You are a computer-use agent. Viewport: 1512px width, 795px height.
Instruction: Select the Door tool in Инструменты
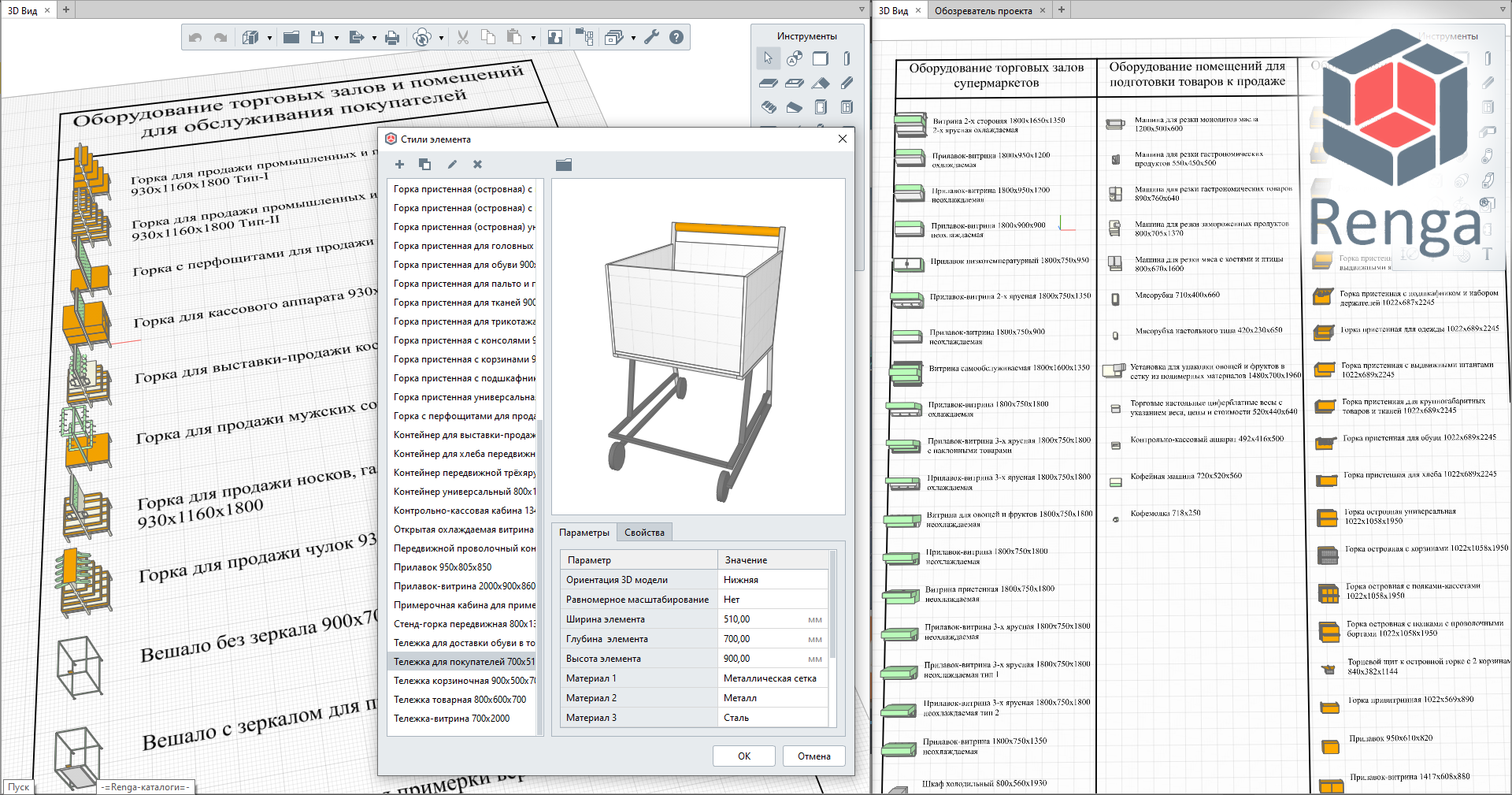[x=821, y=107]
